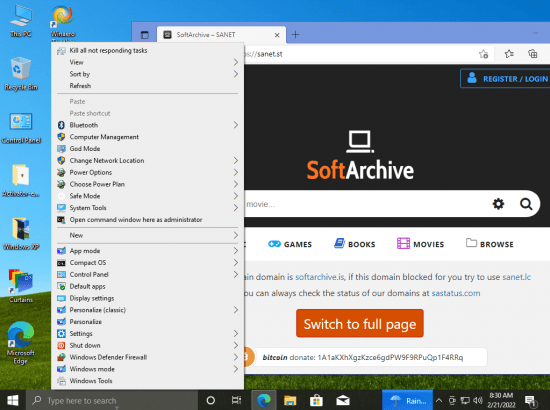Open Edge Collections icon
The image size is (550, 410).
[x=533, y=54]
